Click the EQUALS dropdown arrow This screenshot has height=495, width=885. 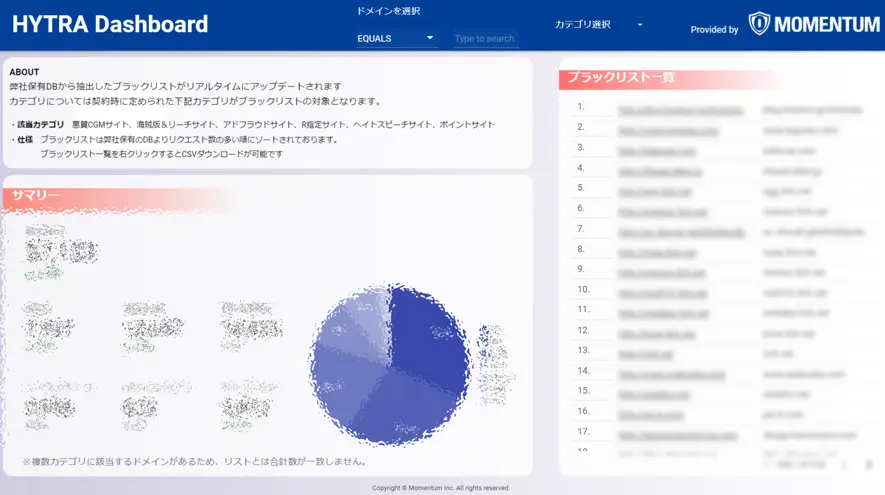coord(431,38)
